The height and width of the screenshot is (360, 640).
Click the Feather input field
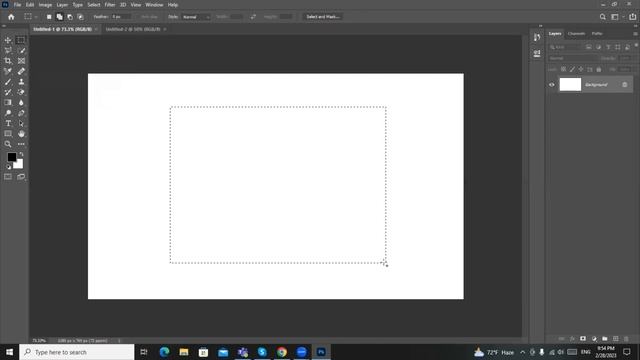(121, 17)
